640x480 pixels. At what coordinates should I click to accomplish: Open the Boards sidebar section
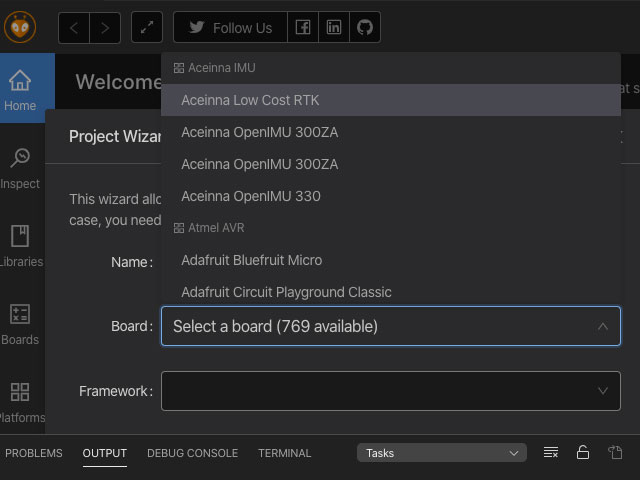click(20, 324)
